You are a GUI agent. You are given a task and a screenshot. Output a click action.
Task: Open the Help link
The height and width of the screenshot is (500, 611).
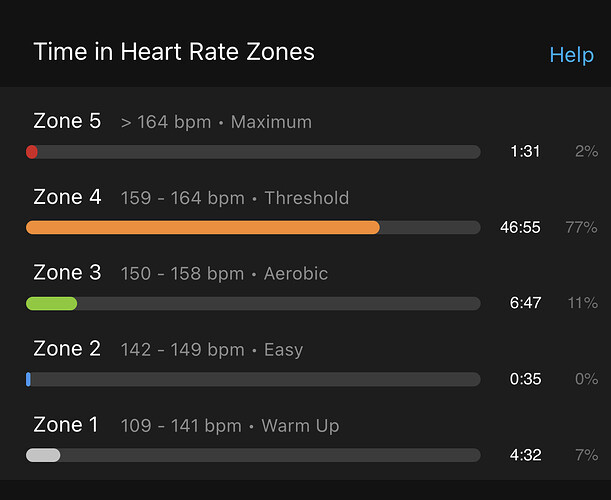[x=571, y=55]
